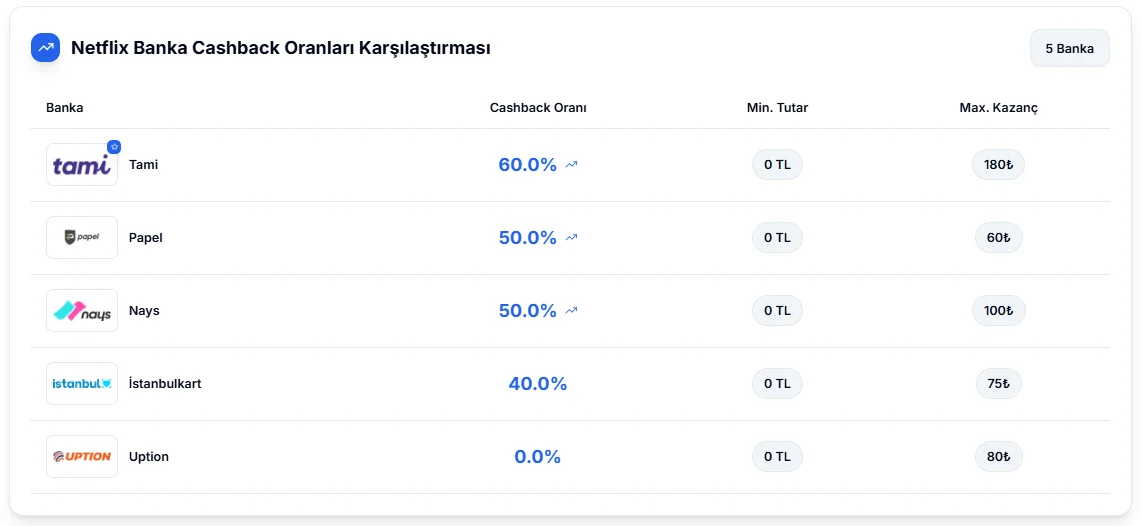This screenshot has height=526, width=1141.
Task: Click the trending chart icon beside the title
Action: tap(46, 47)
